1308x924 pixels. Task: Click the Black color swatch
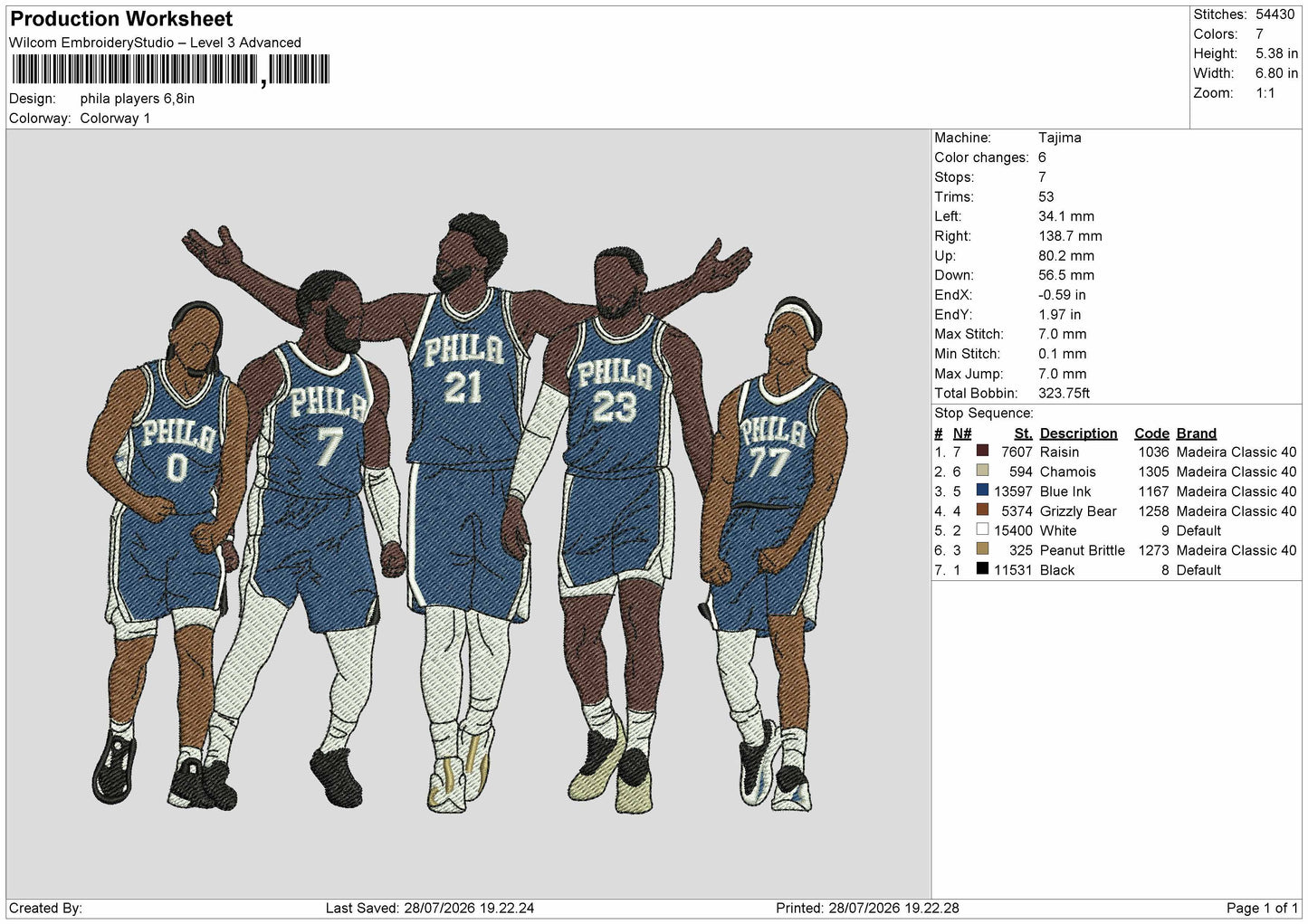[x=982, y=569]
